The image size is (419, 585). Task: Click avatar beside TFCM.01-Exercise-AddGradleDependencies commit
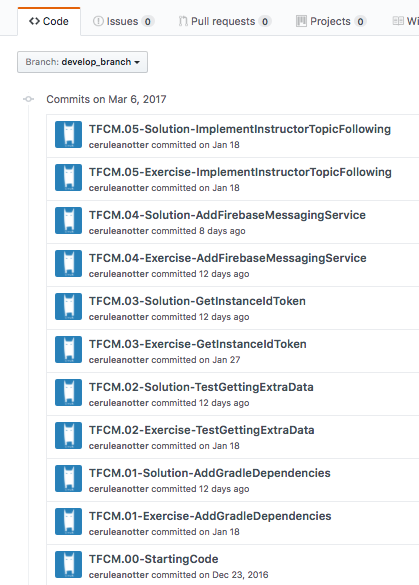(x=69, y=522)
